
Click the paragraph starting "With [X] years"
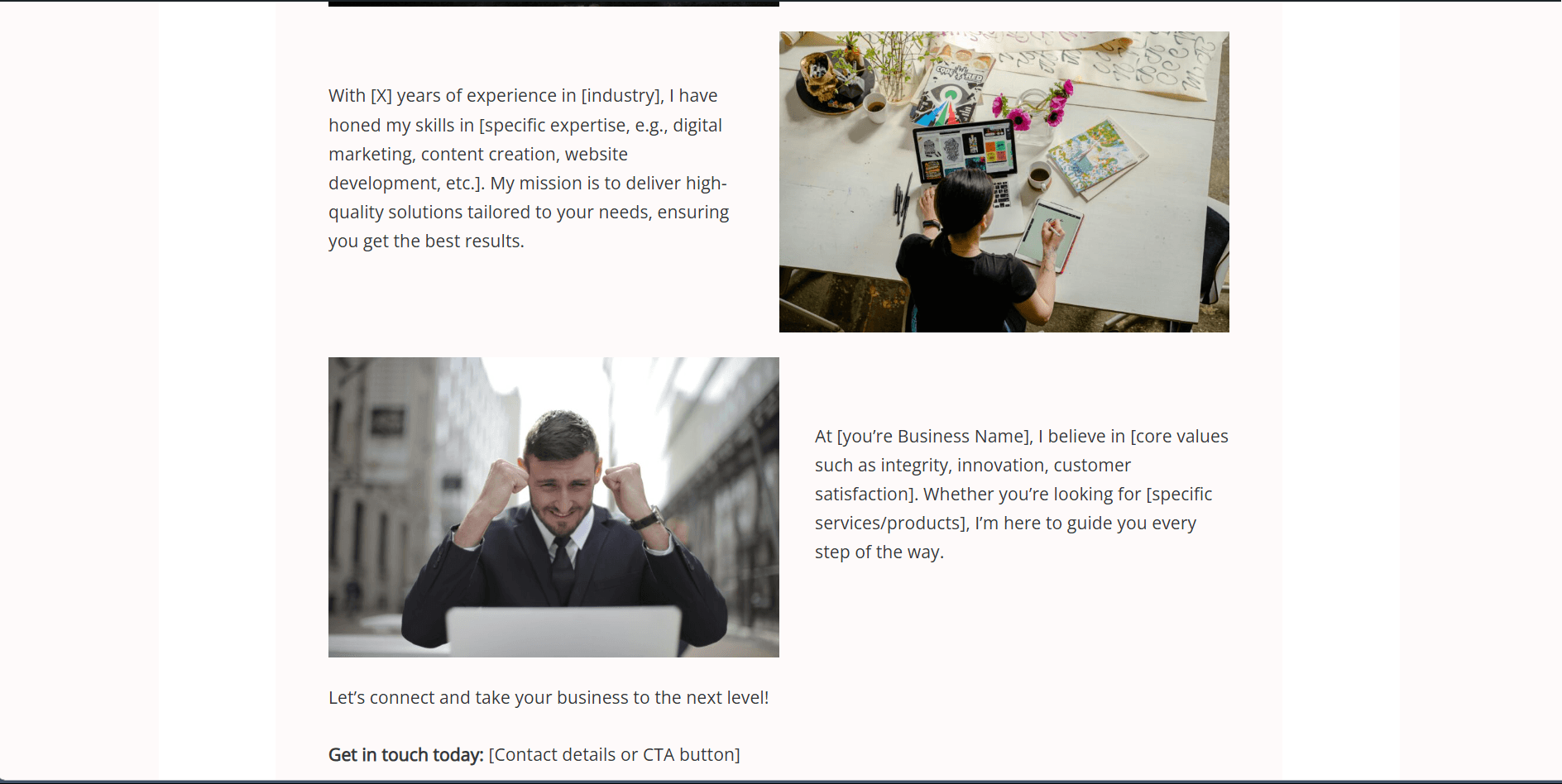[x=529, y=169]
